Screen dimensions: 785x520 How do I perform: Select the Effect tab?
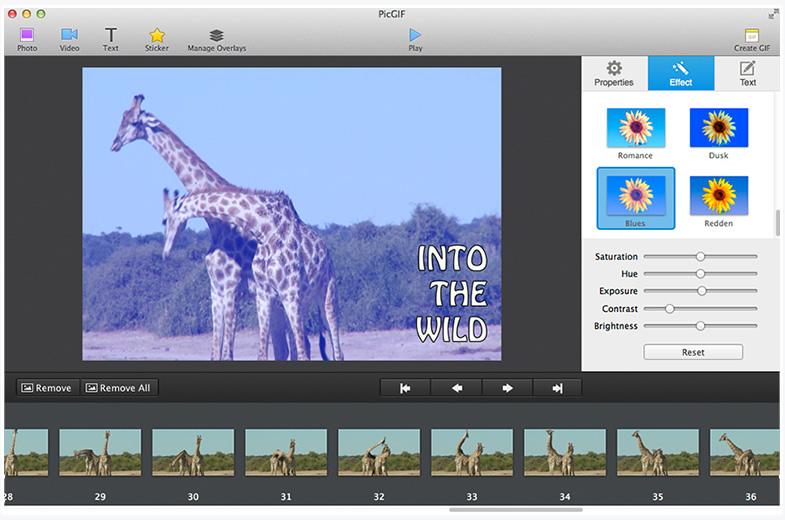681,73
